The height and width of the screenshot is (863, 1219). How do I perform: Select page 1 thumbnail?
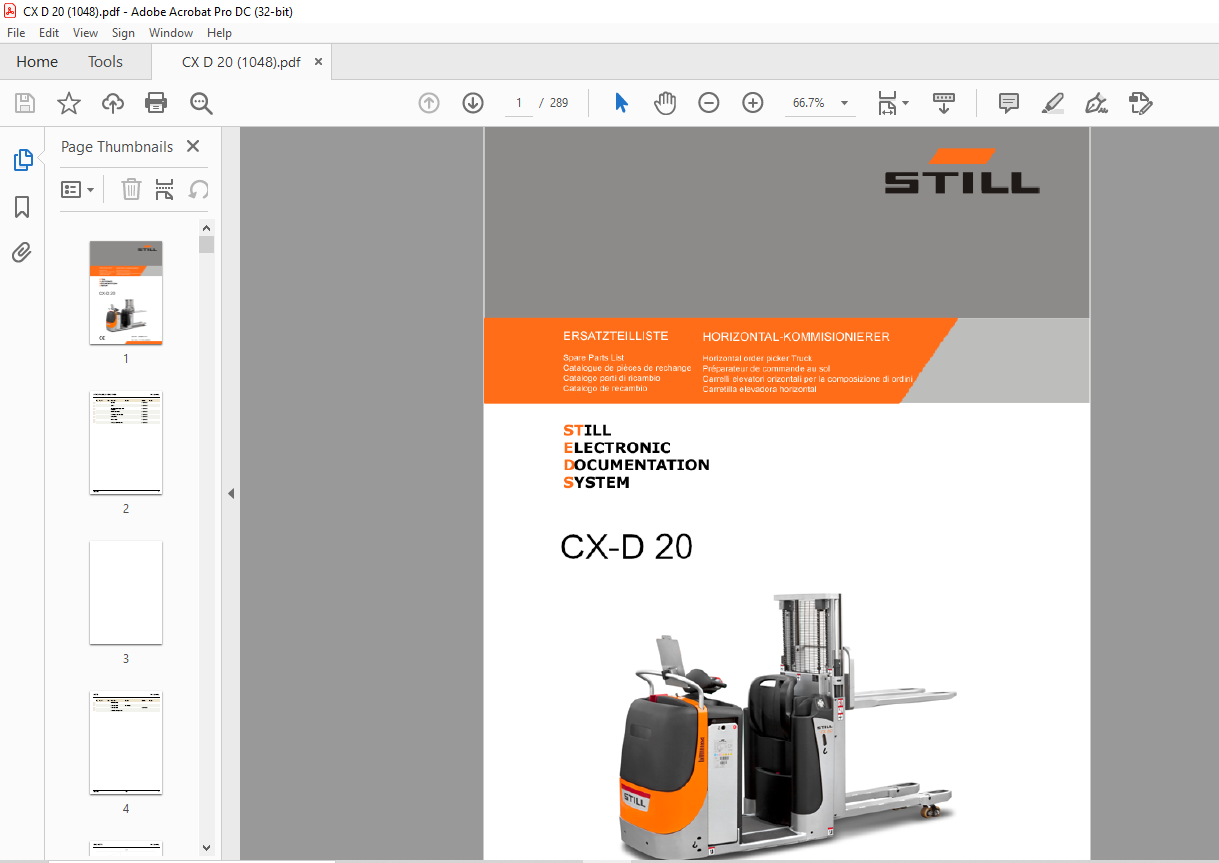[x=126, y=292]
